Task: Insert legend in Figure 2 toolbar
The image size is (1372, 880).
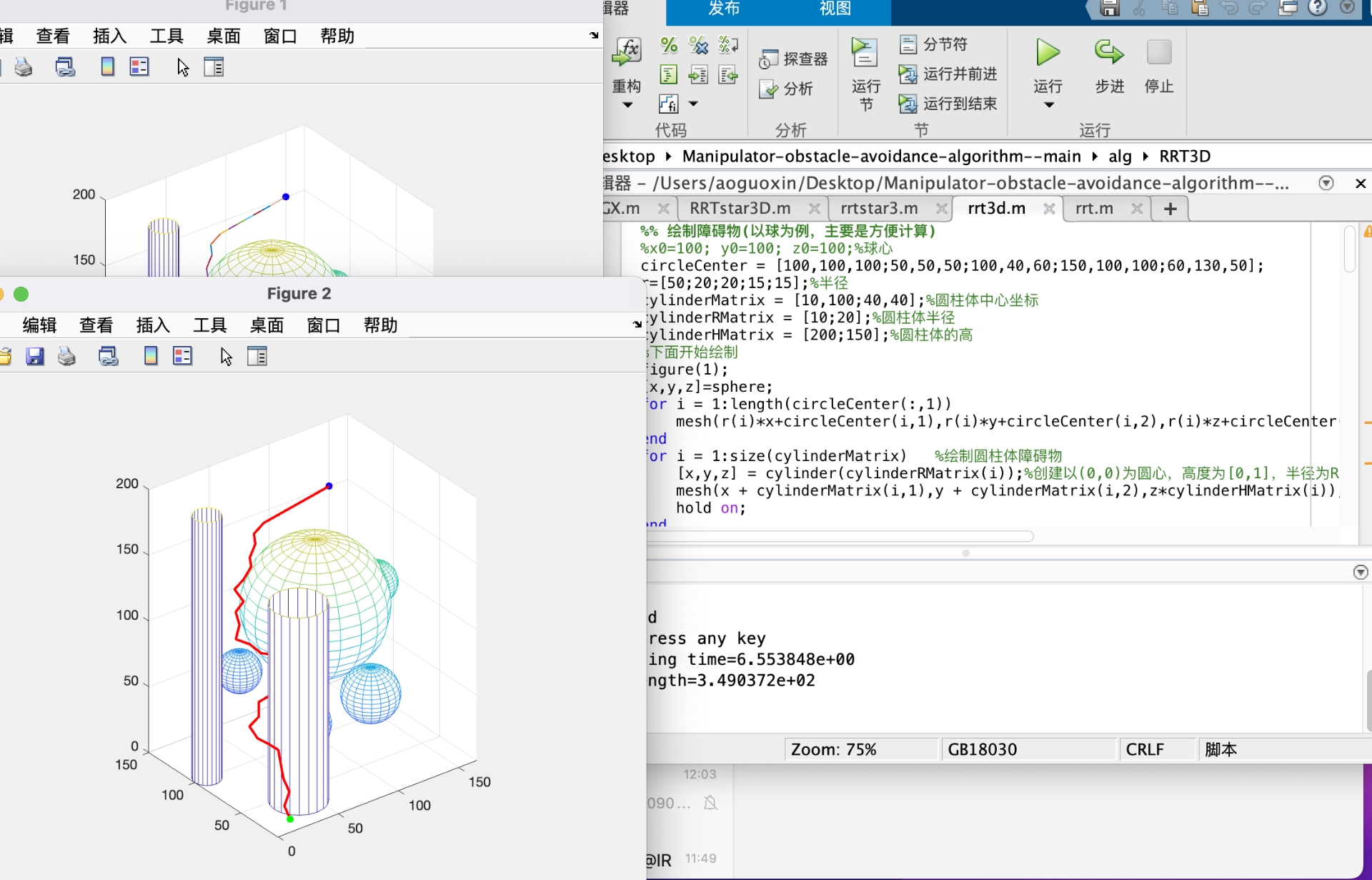Action: pyautogui.click(x=183, y=356)
